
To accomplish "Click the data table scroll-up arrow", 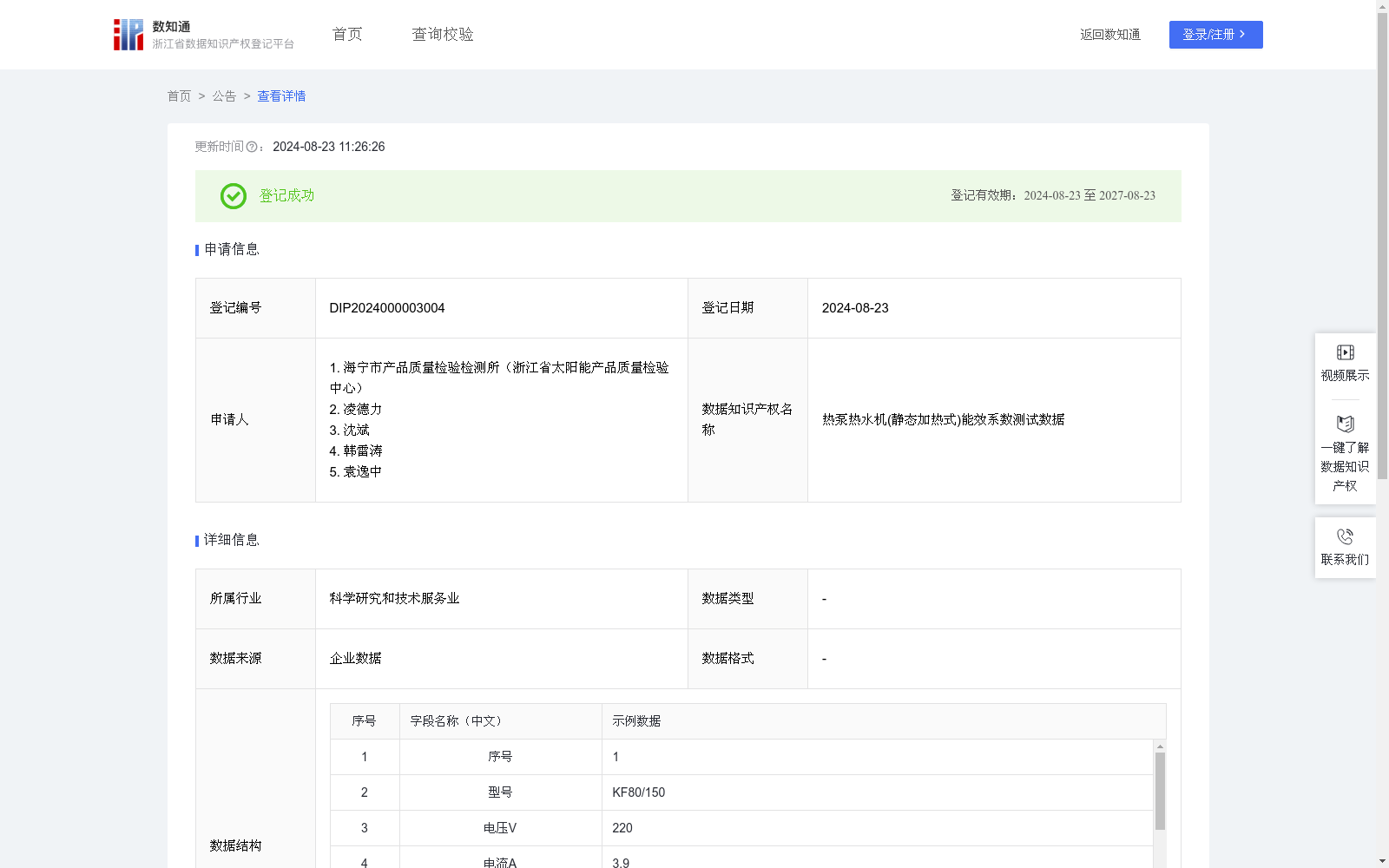I will [1160, 746].
